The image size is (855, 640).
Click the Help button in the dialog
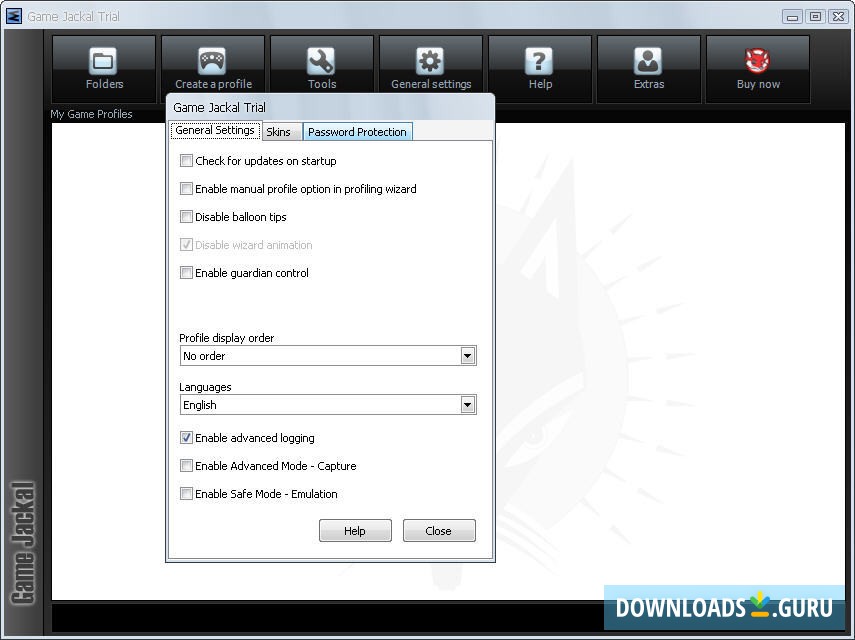(x=355, y=530)
